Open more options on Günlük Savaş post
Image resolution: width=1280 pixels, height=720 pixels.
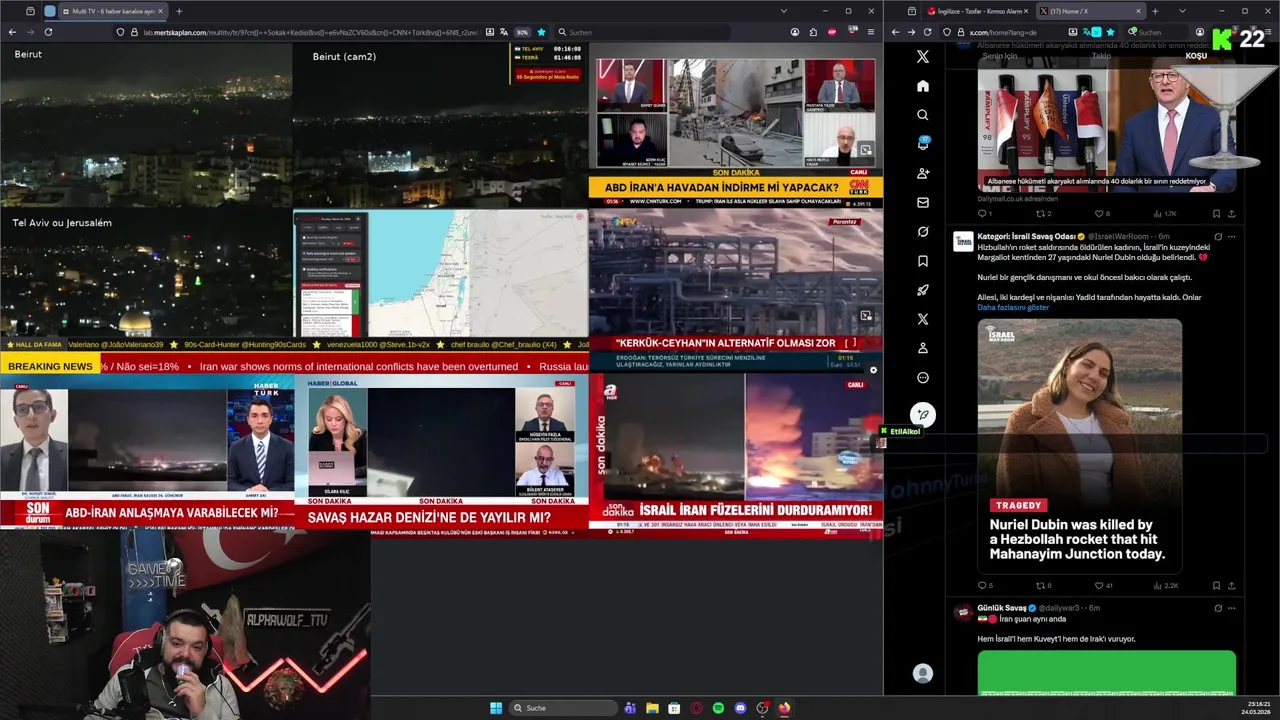(x=1231, y=608)
